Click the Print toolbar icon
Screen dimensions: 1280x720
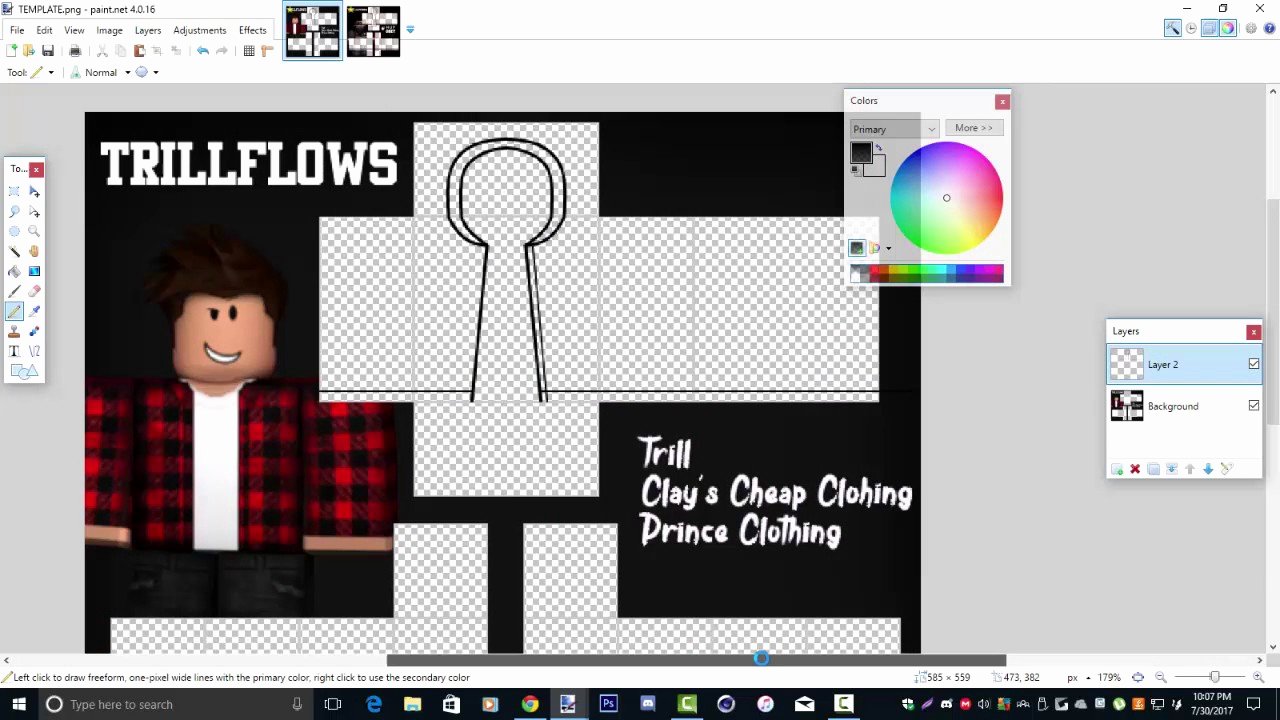pos(75,51)
